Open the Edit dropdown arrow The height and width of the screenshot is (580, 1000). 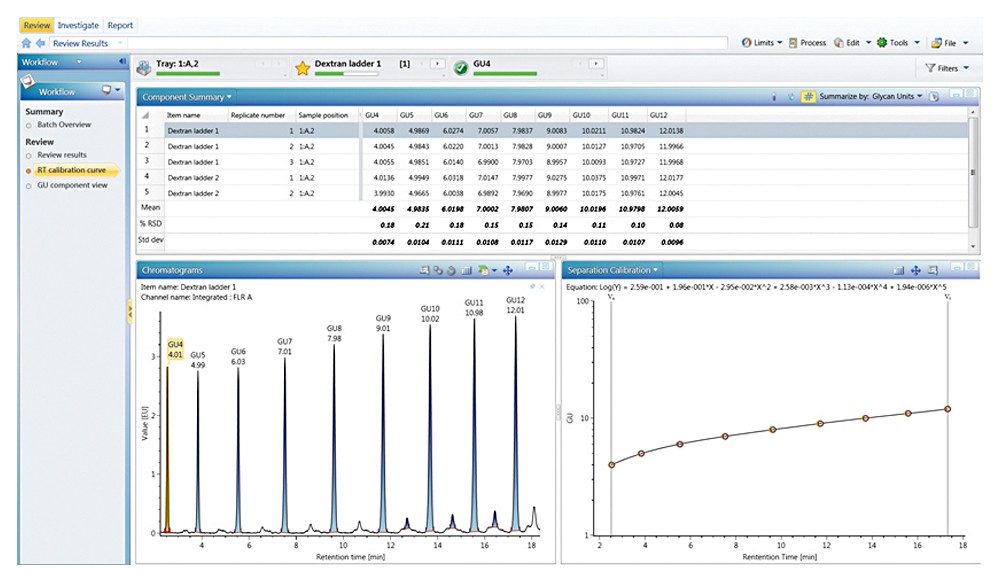coord(868,43)
